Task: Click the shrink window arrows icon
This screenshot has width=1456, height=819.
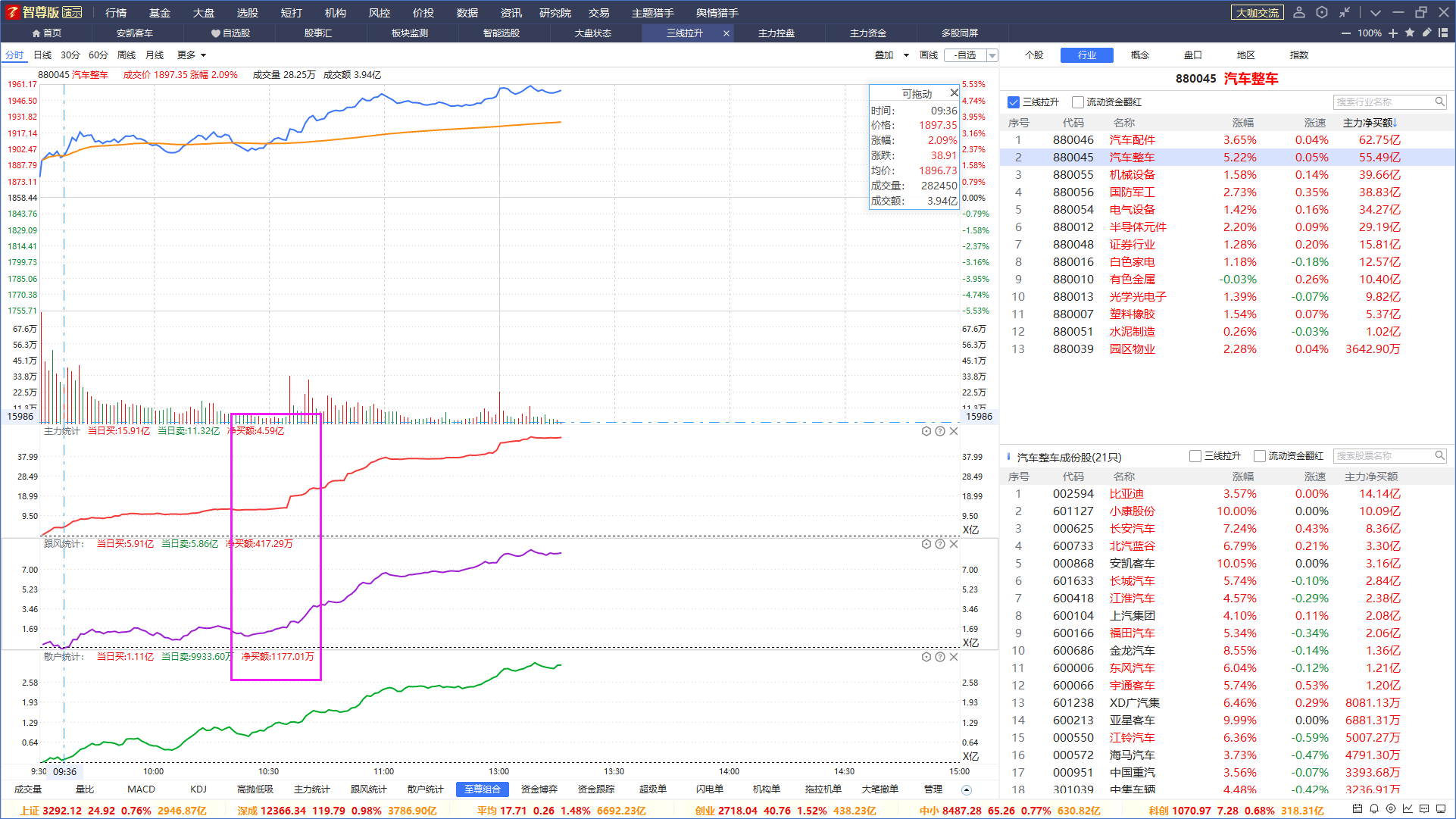Action: pyautogui.click(x=1344, y=12)
